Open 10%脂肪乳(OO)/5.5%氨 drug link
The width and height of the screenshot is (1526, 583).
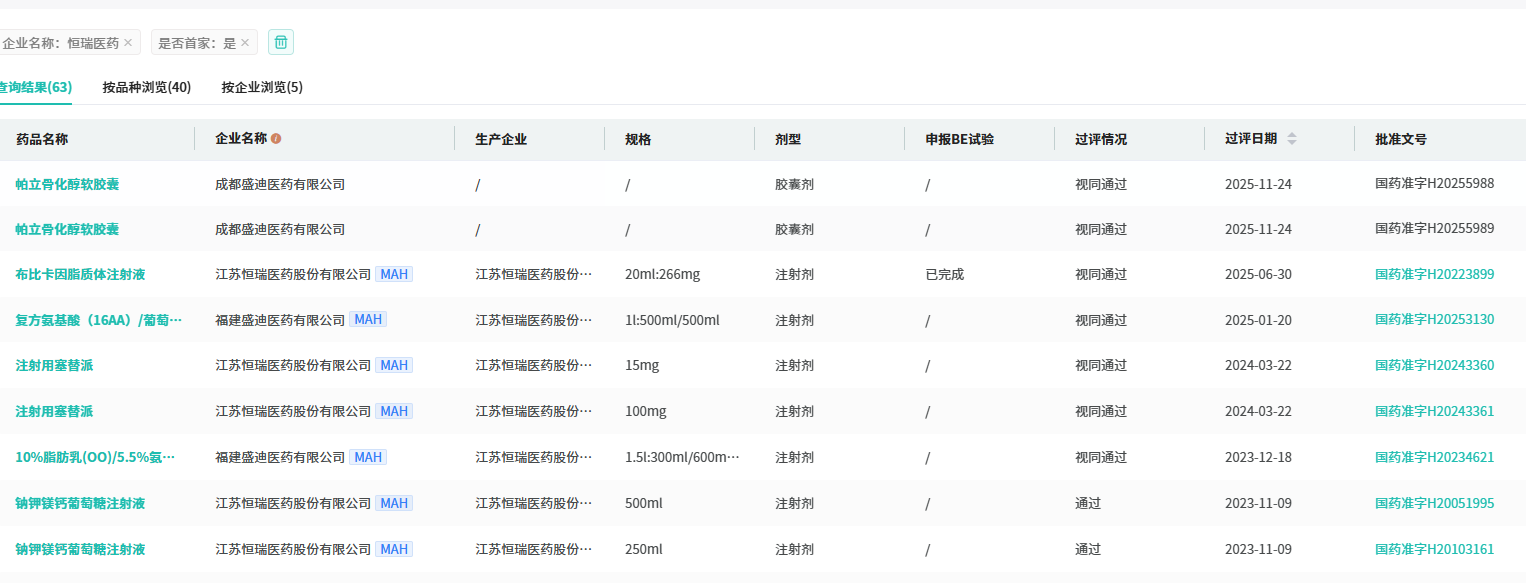pyautogui.click(x=95, y=457)
